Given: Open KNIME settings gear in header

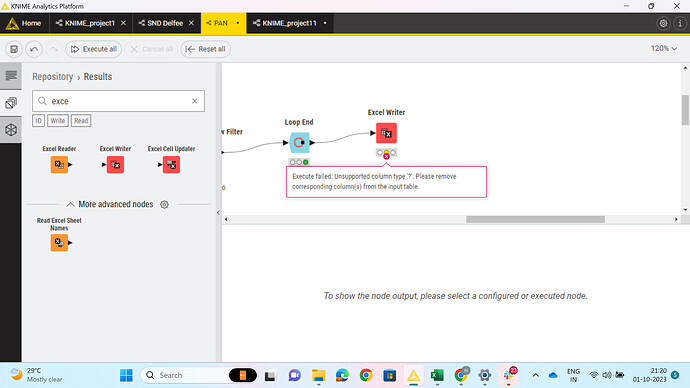Looking at the screenshot, I should tap(663, 23).
